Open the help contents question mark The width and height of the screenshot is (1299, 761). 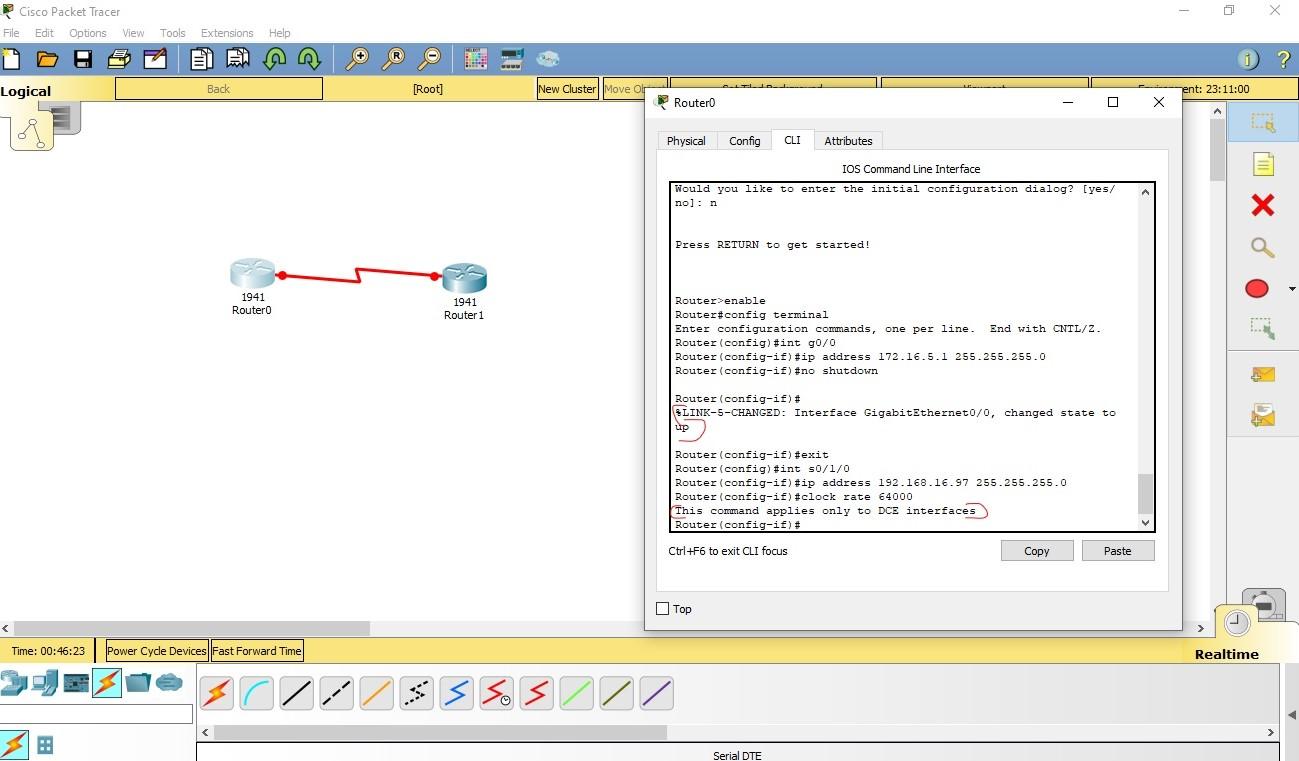pyautogui.click(x=1284, y=60)
